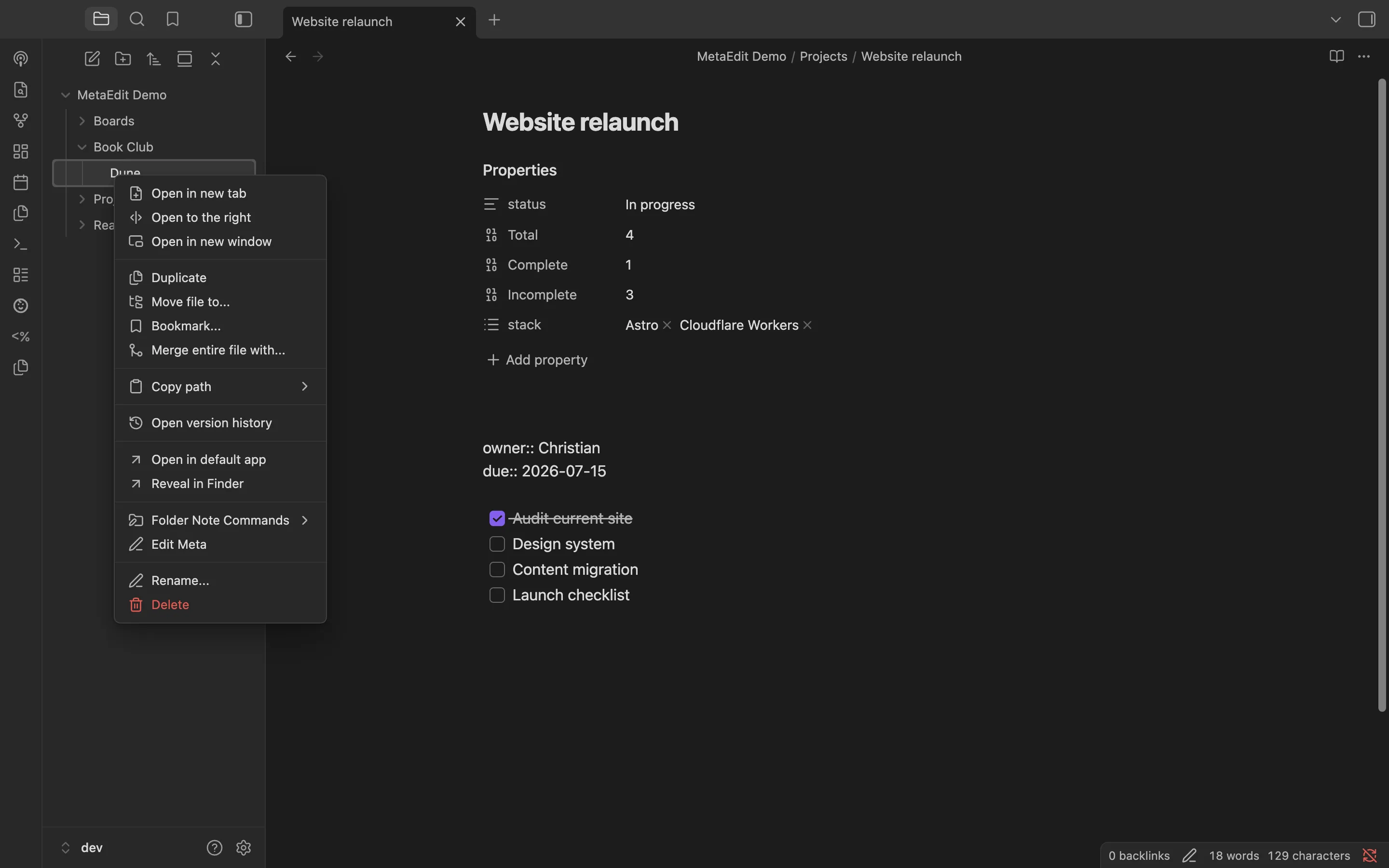Select the Website relaunch tab
Image resolution: width=1389 pixels, height=868 pixels.
tap(379, 22)
